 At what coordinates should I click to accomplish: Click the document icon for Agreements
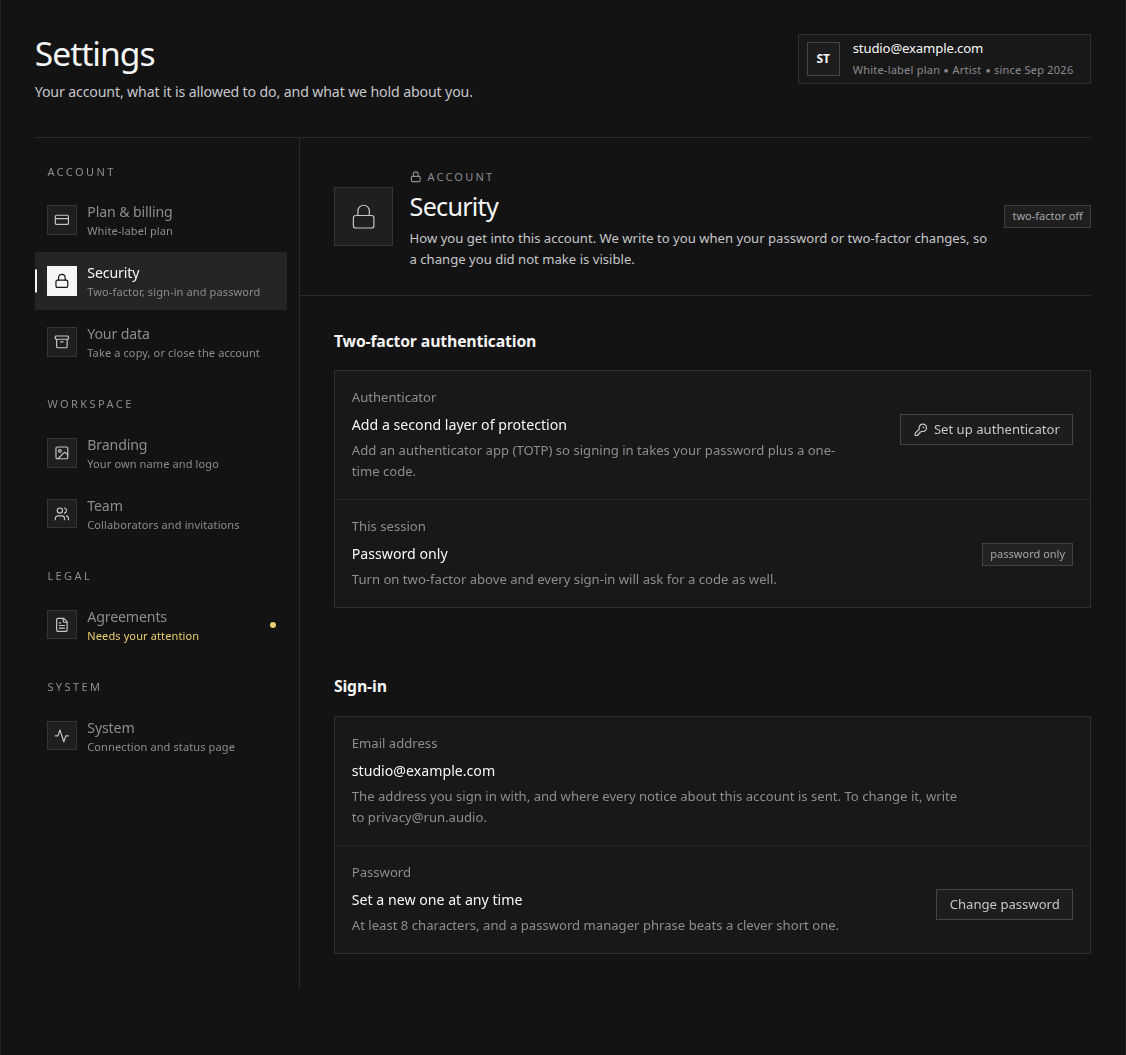pos(62,625)
